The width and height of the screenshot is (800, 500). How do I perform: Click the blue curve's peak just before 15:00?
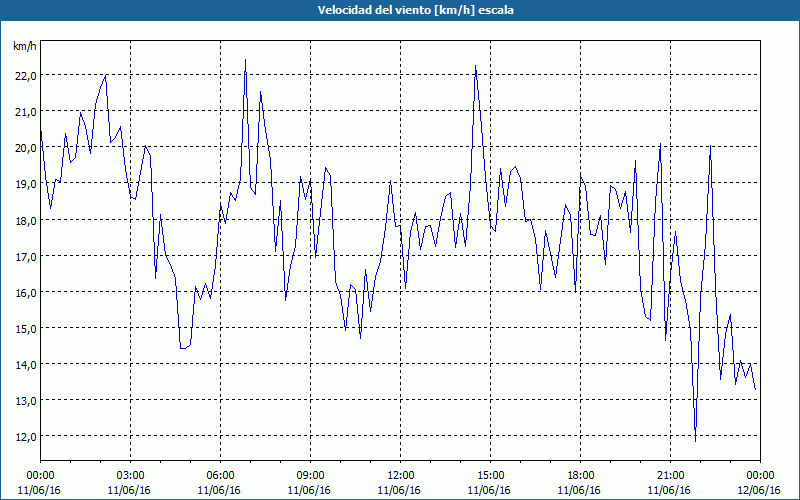[476, 66]
